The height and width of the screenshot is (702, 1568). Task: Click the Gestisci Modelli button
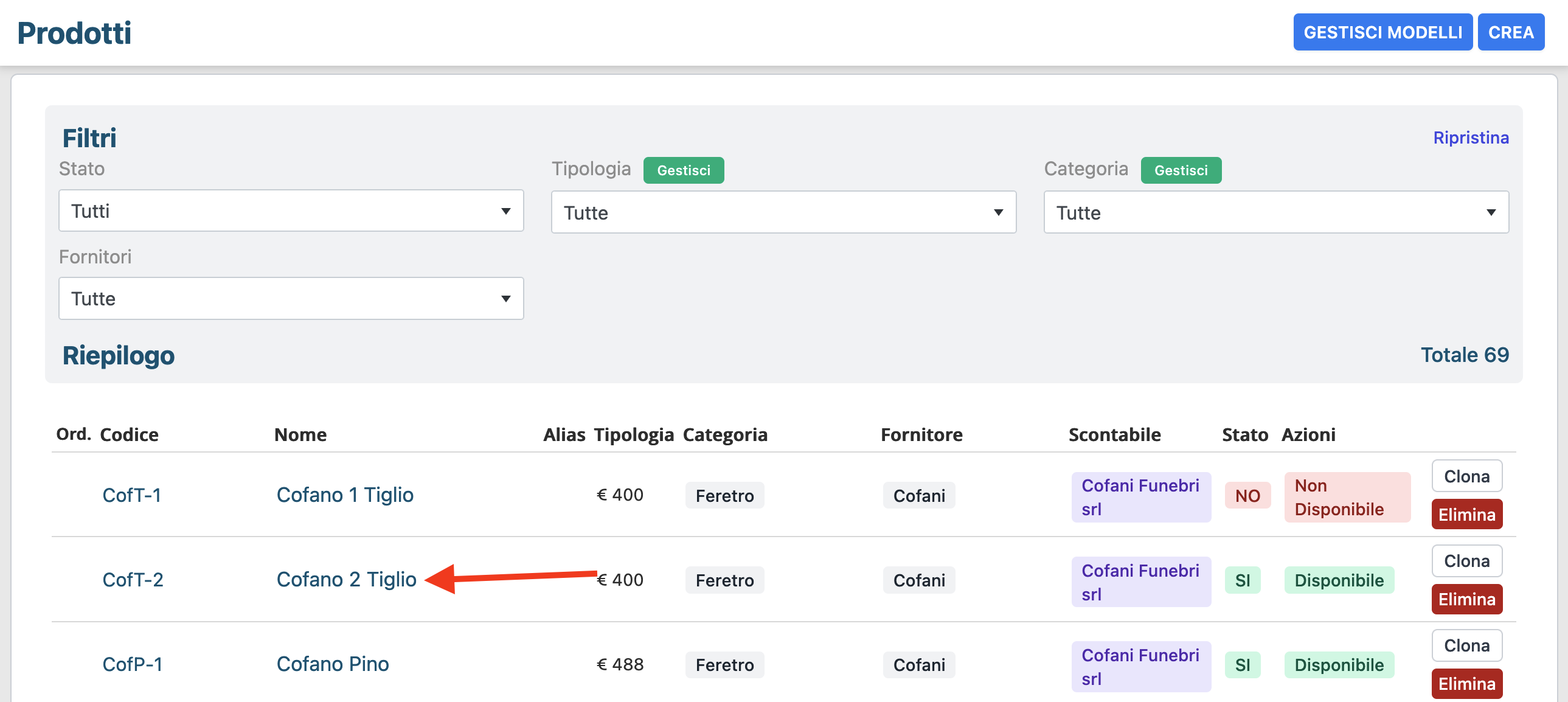(1382, 32)
